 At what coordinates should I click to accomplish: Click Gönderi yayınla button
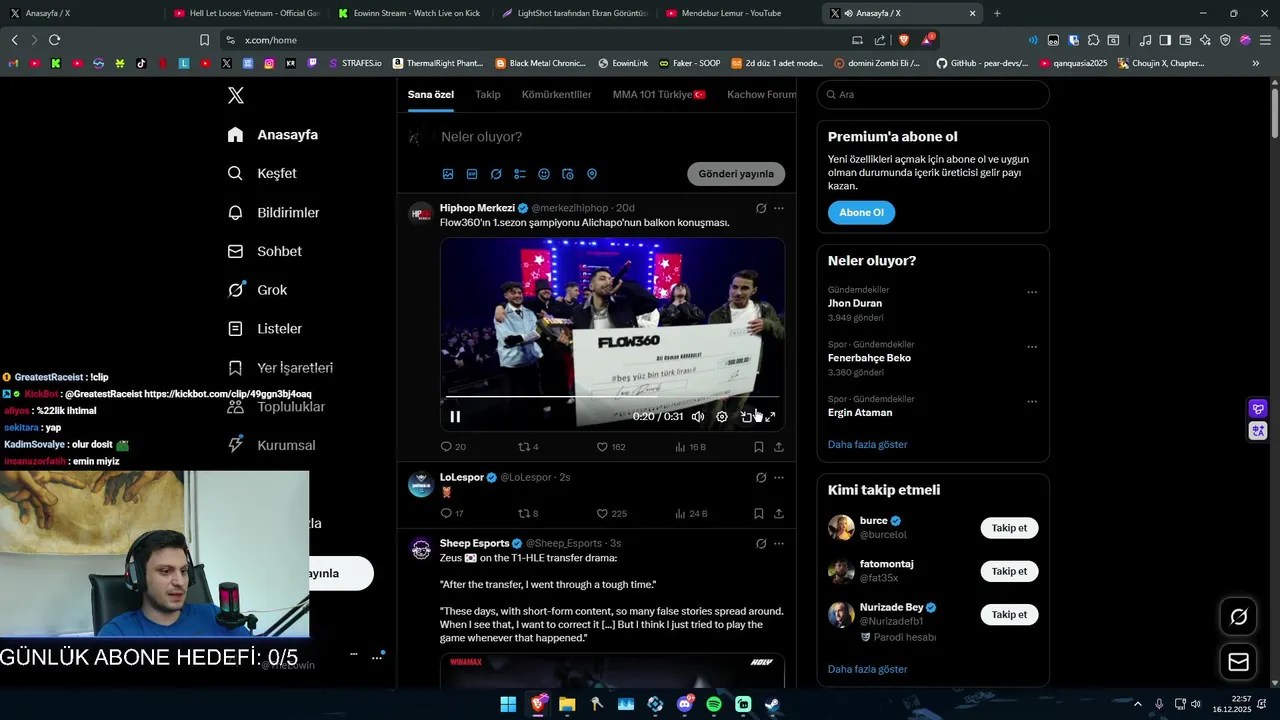(736, 174)
